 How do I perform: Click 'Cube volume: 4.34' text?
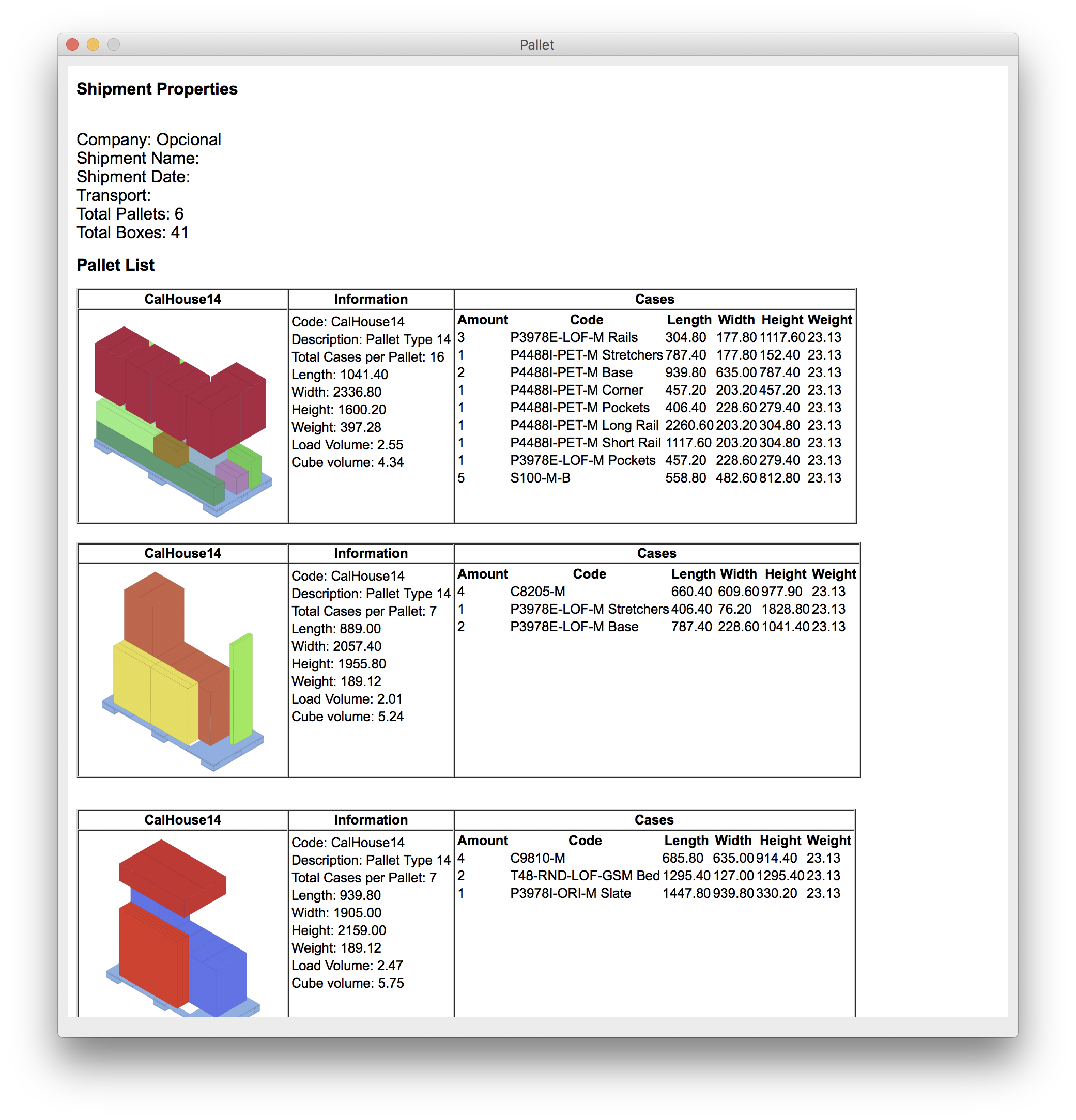click(347, 462)
